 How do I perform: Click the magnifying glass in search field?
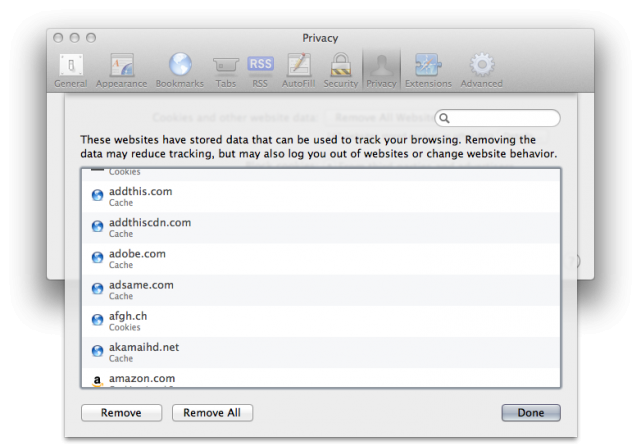[444, 118]
